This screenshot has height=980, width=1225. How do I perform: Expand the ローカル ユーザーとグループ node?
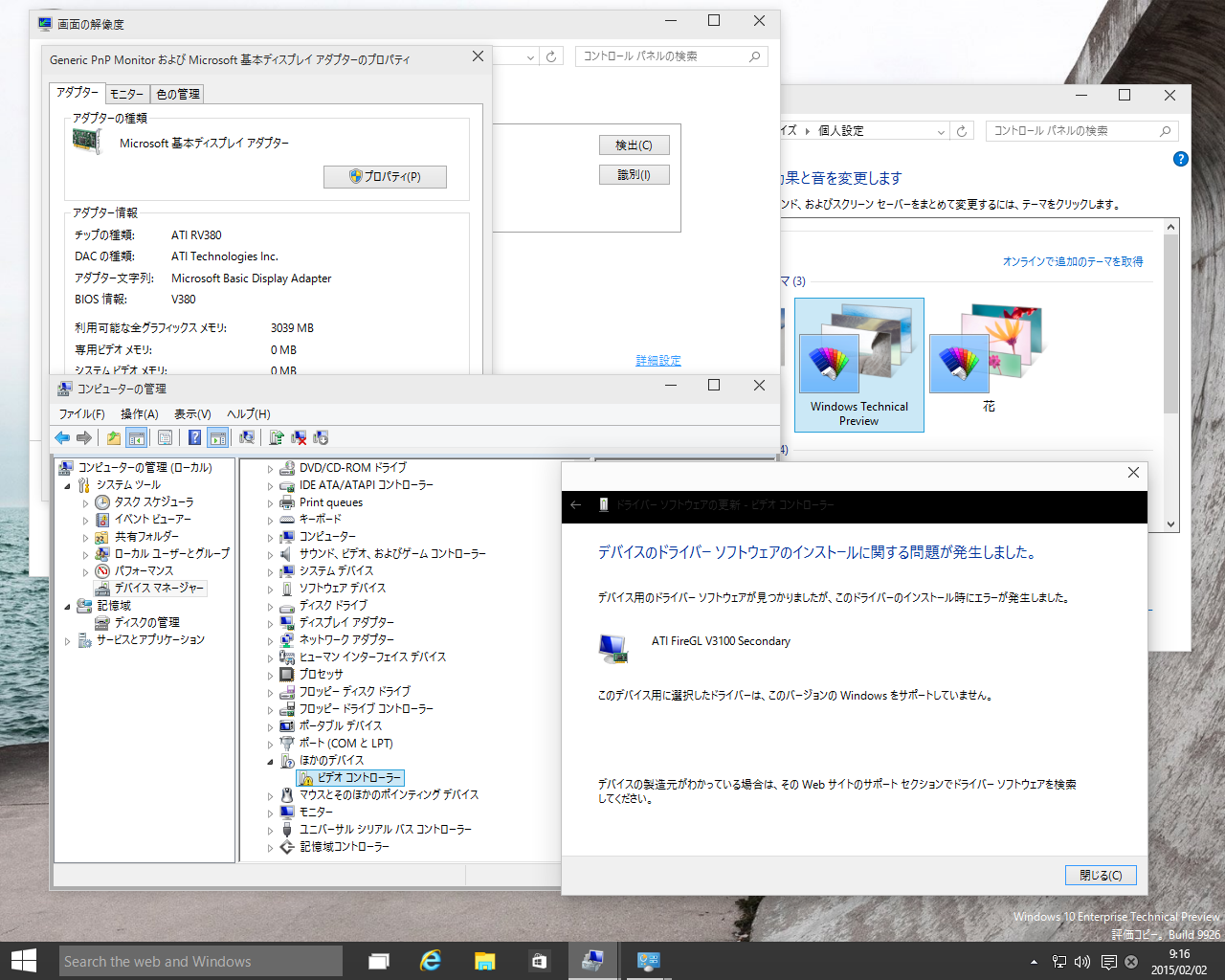(85, 554)
